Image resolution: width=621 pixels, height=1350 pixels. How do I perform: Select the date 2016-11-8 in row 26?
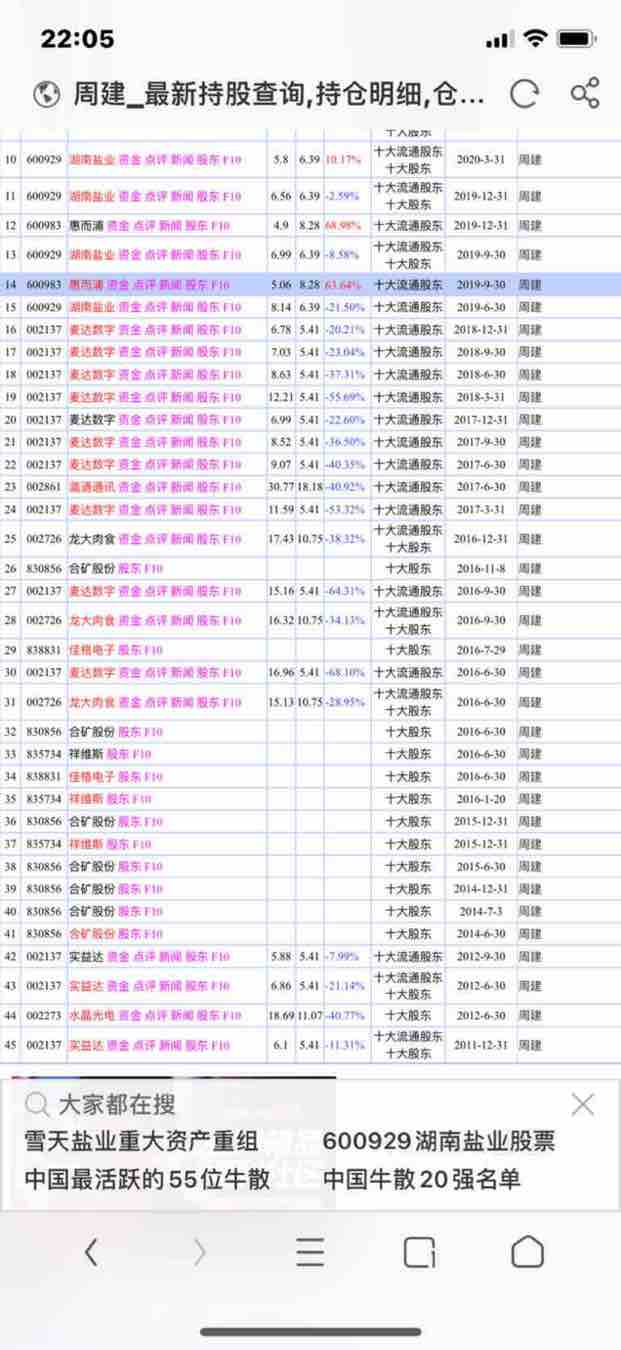coord(481,568)
